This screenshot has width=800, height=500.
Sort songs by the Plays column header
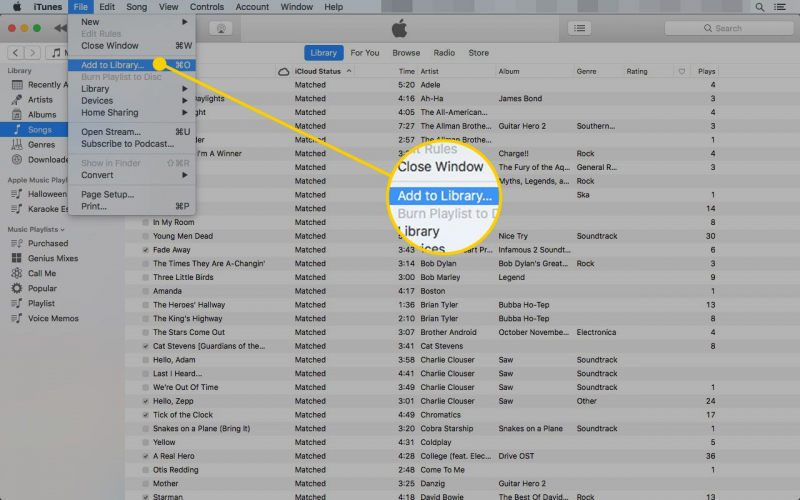(707, 72)
